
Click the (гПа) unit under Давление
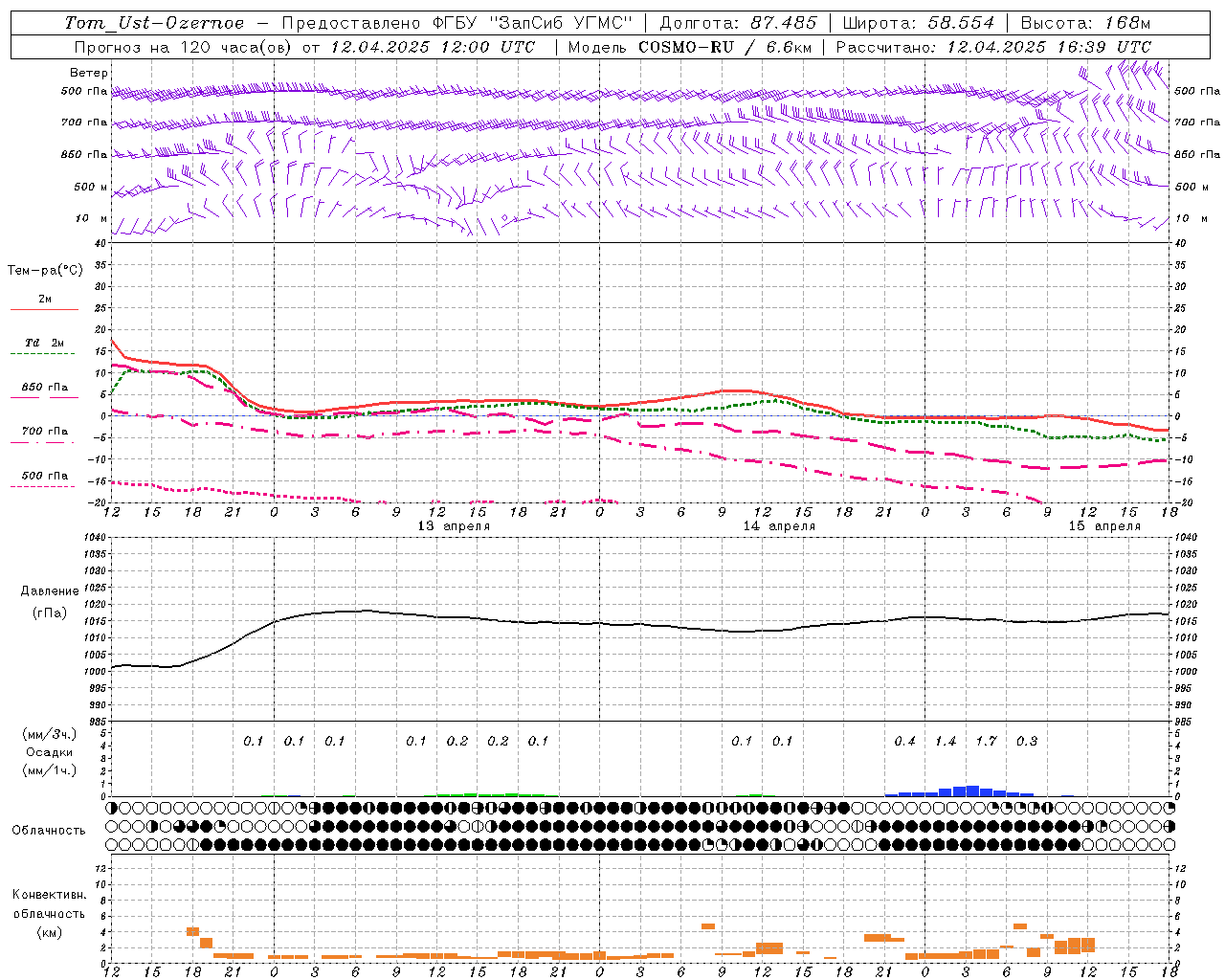point(50,613)
